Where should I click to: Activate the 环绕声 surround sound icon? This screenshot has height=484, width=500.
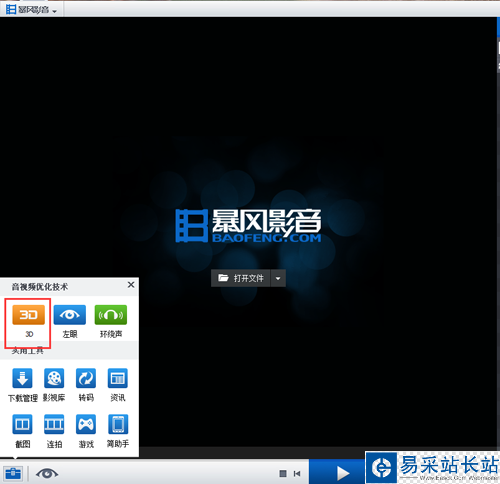coord(111,315)
